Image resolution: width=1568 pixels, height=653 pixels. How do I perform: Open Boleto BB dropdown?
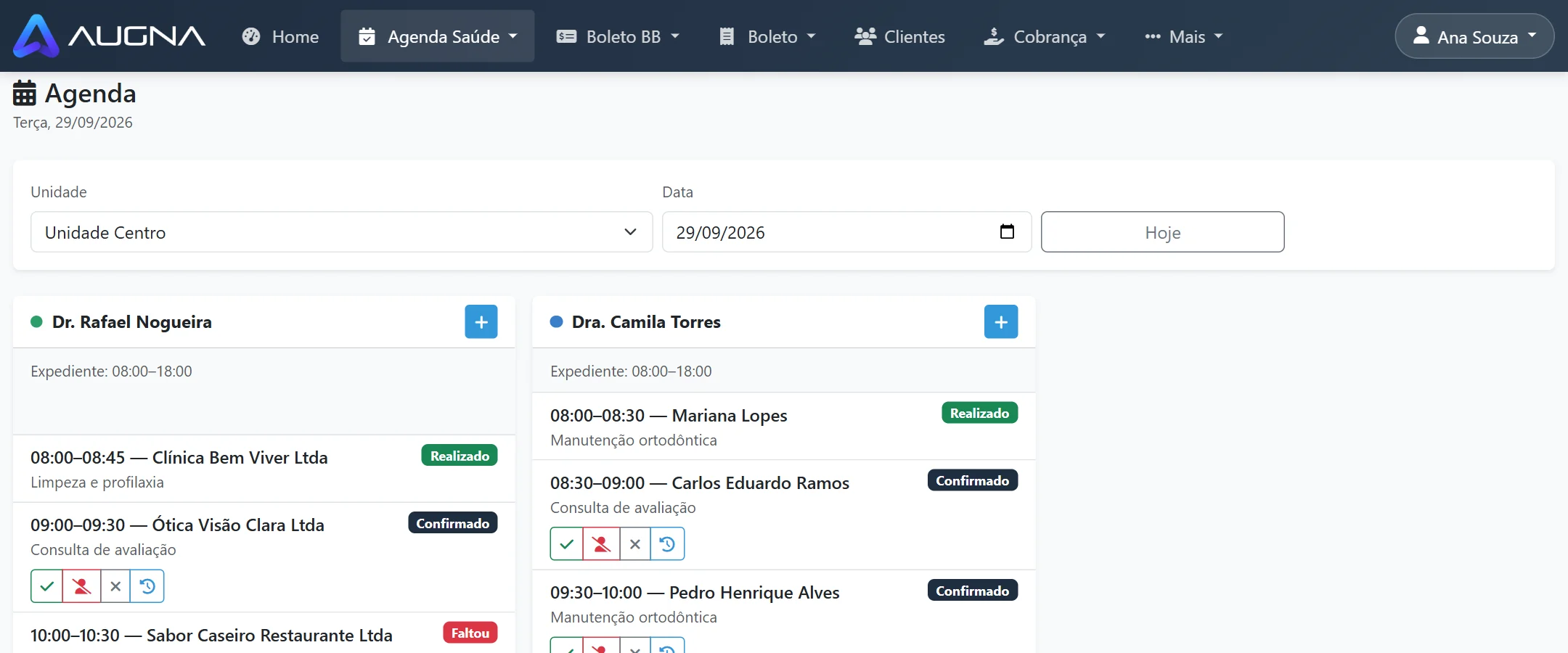point(618,36)
